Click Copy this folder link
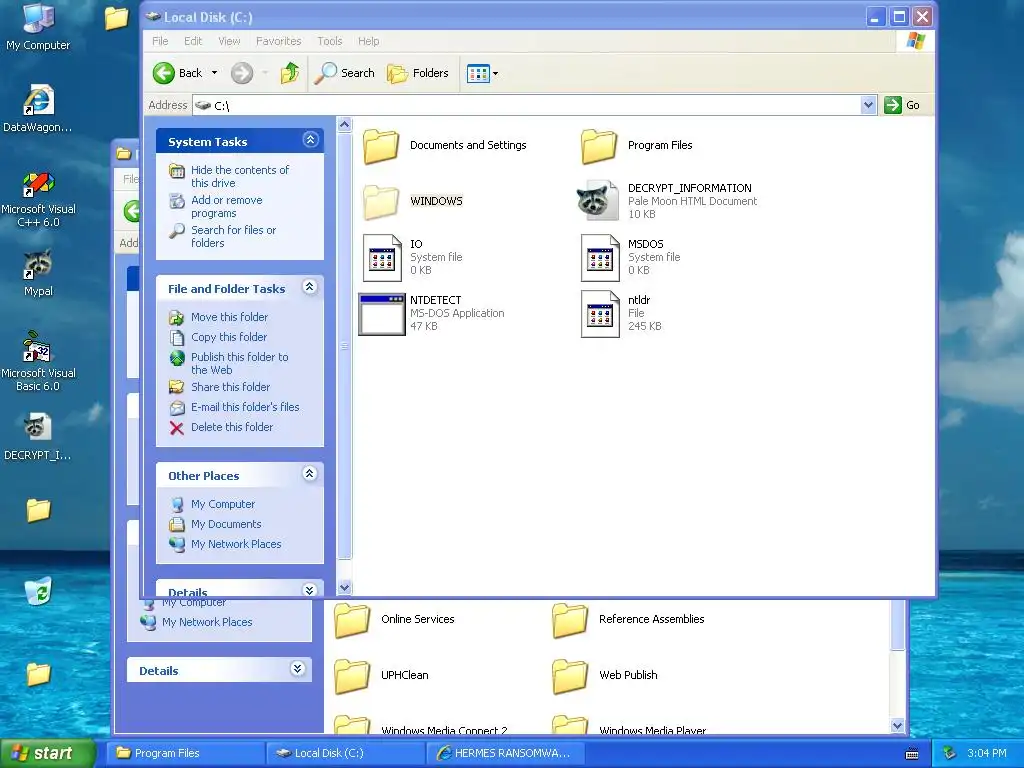 coord(229,337)
